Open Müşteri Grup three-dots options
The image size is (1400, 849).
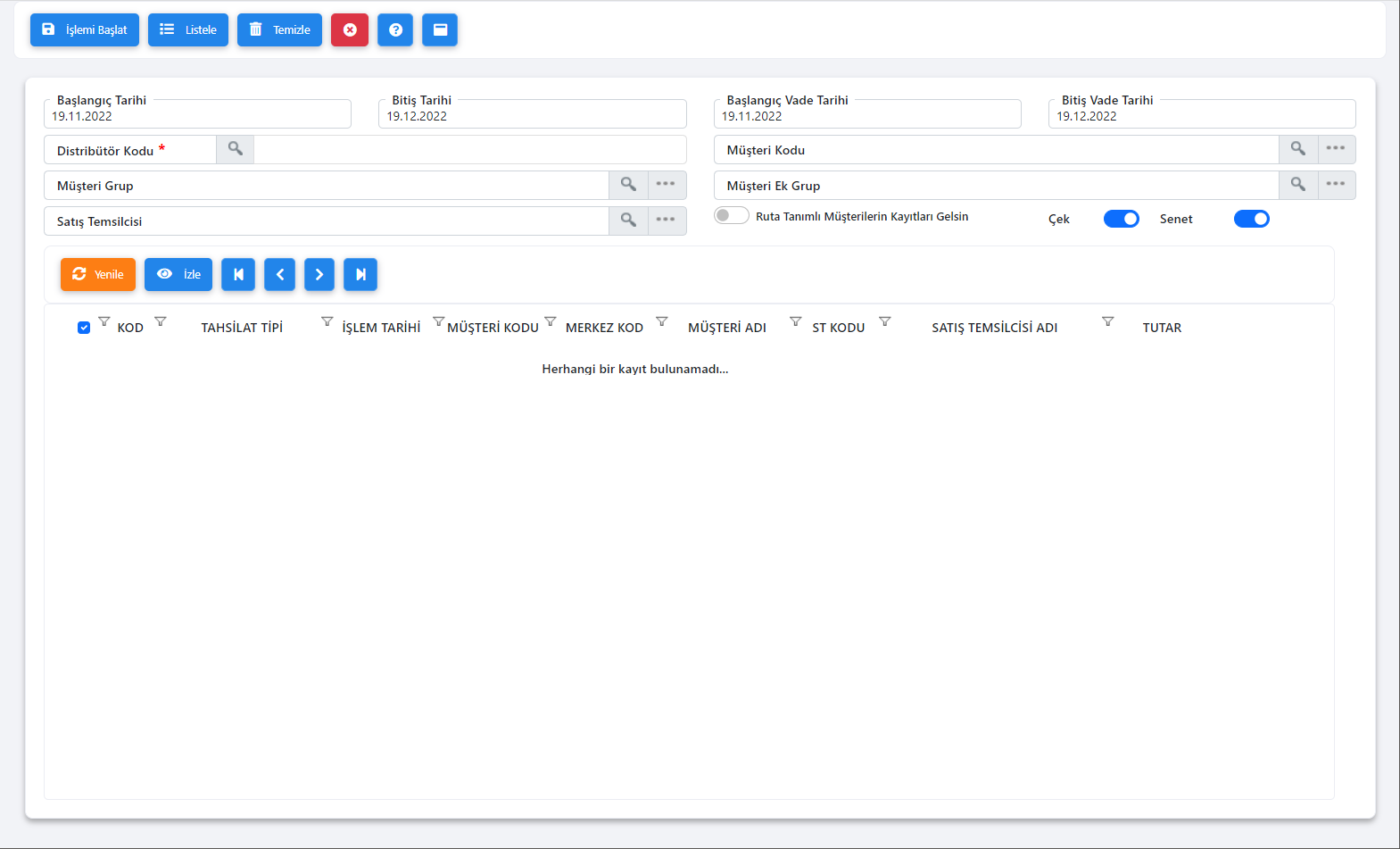666,185
